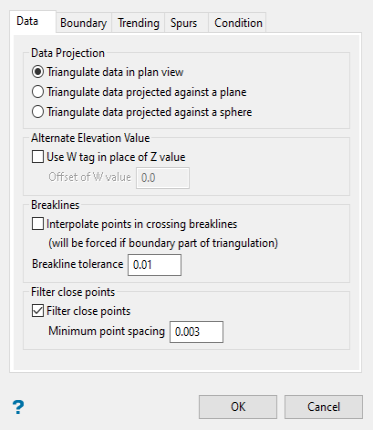Screen dimensions: 373x430
Task: Click the Use W tag option label text
Action: pyautogui.click(x=116, y=157)
